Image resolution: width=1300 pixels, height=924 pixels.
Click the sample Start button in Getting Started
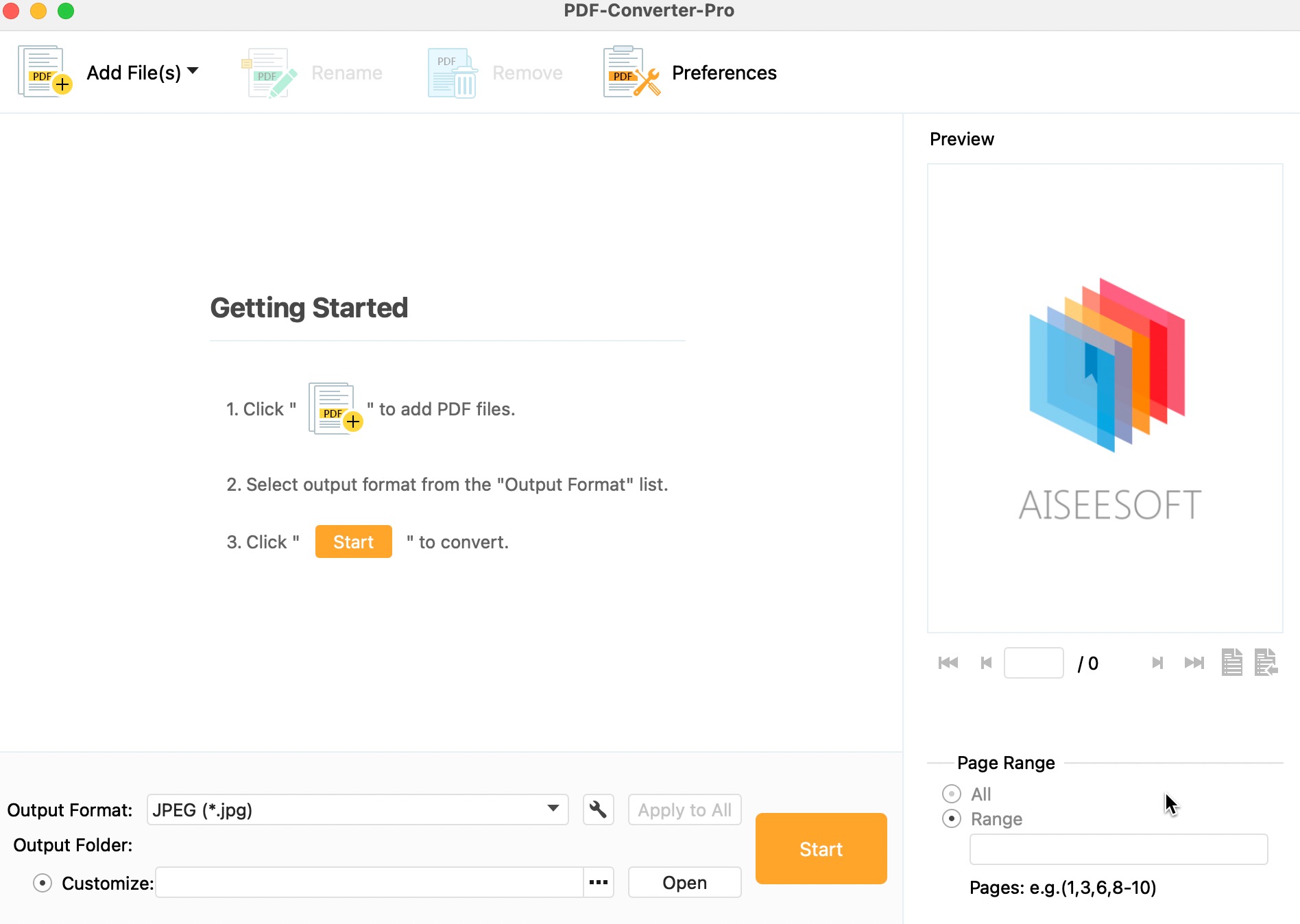pyautogui.click(x=354, y=542)
